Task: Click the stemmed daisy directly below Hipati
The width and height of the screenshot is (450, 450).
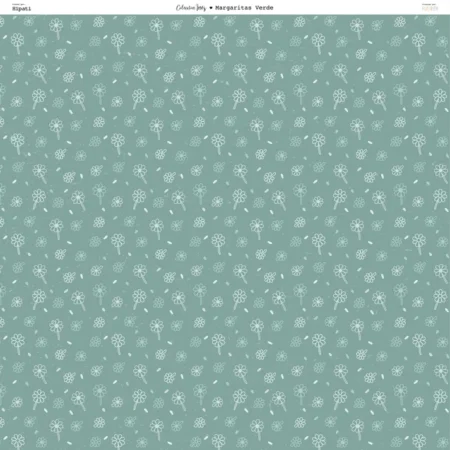Action: click(17, 43)
